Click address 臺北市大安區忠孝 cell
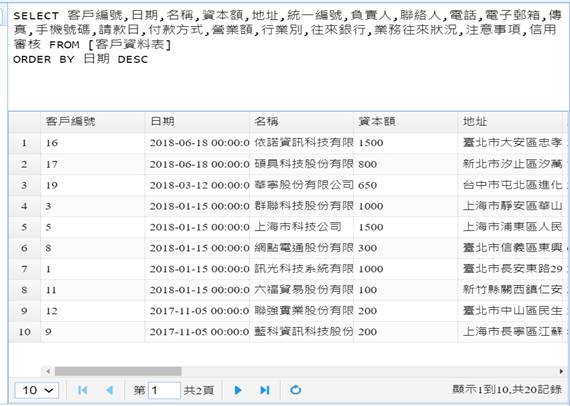Screen dimensions: 570x406 510,142
